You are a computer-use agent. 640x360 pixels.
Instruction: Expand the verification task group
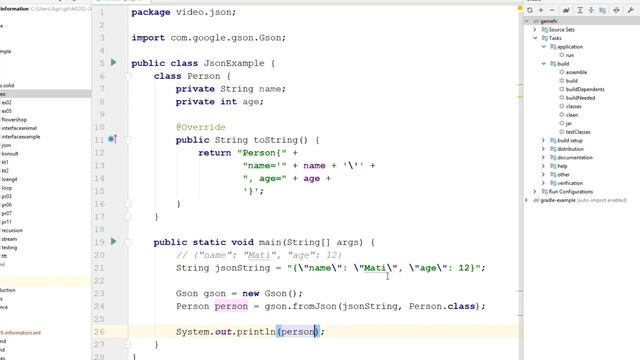pos(544,183)
